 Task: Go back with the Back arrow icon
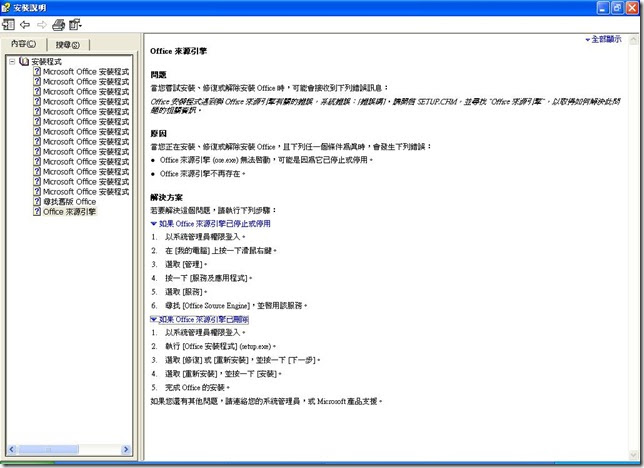(25, 25)
